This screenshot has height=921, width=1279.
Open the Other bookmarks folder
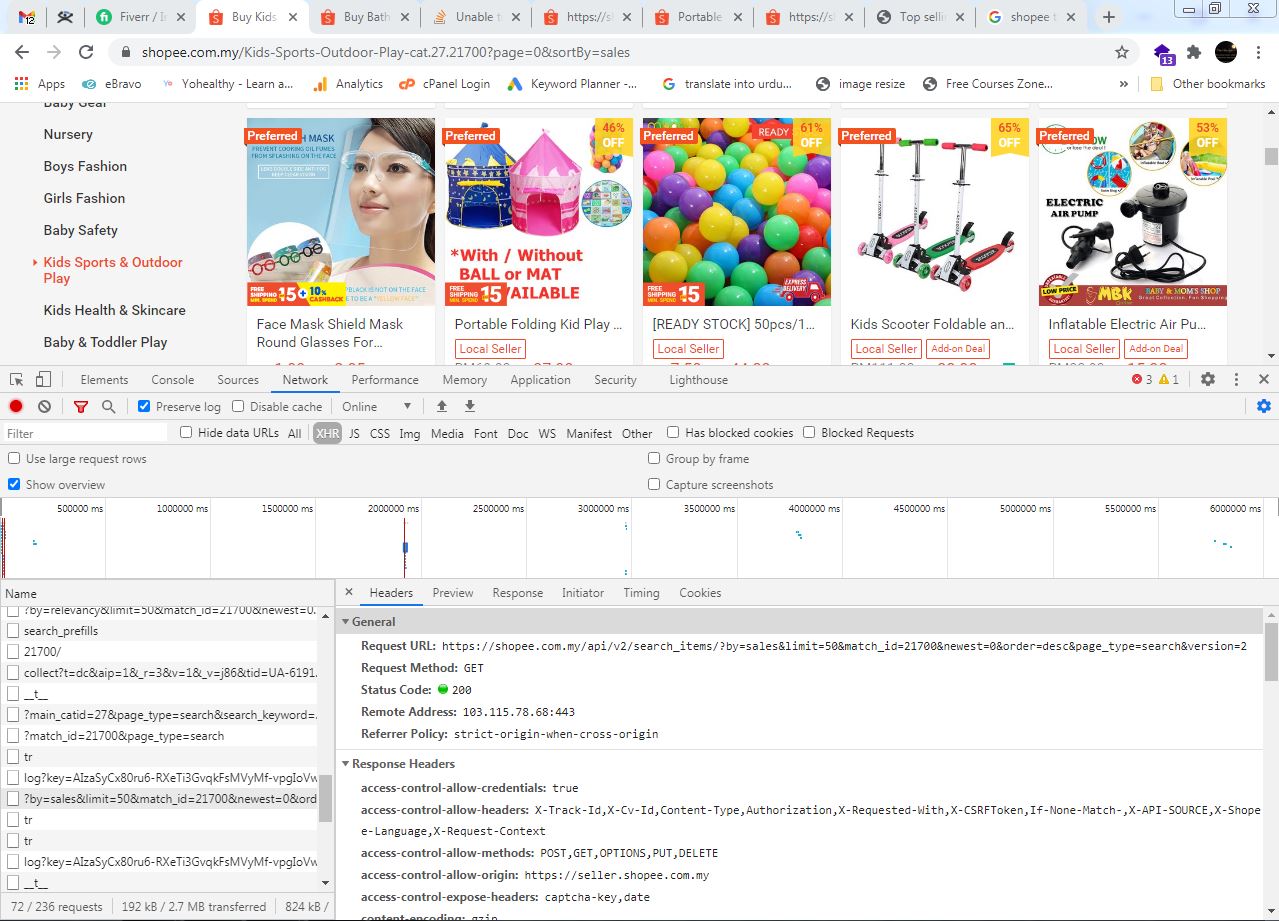pyautogui.click(x=1208, y=84)
